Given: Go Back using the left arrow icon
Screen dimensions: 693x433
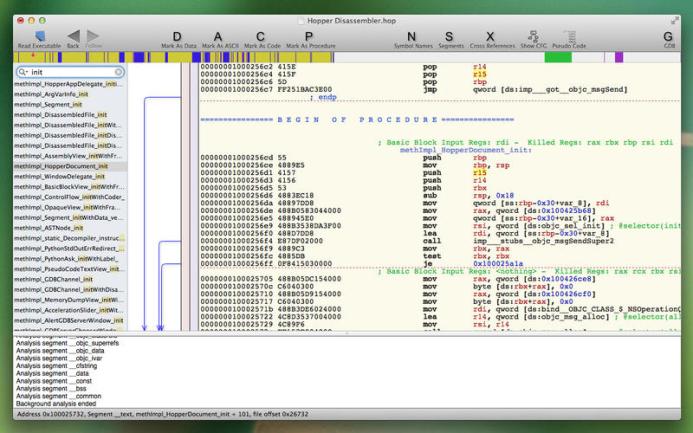Looking at the screenshot, I should pyautogui.click(x=73, y=36).
